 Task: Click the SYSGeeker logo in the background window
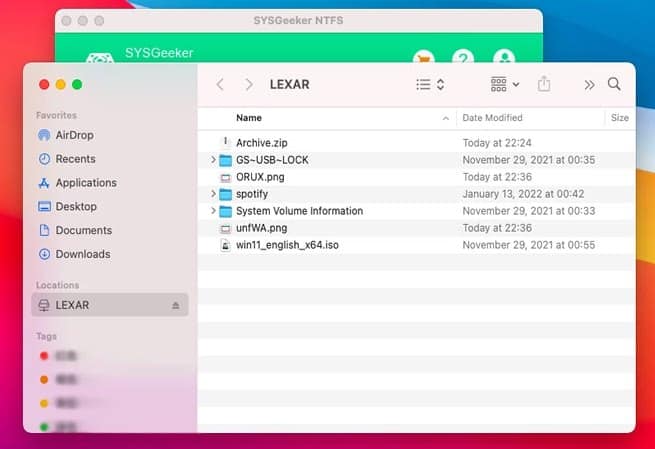tap(100, 58)
